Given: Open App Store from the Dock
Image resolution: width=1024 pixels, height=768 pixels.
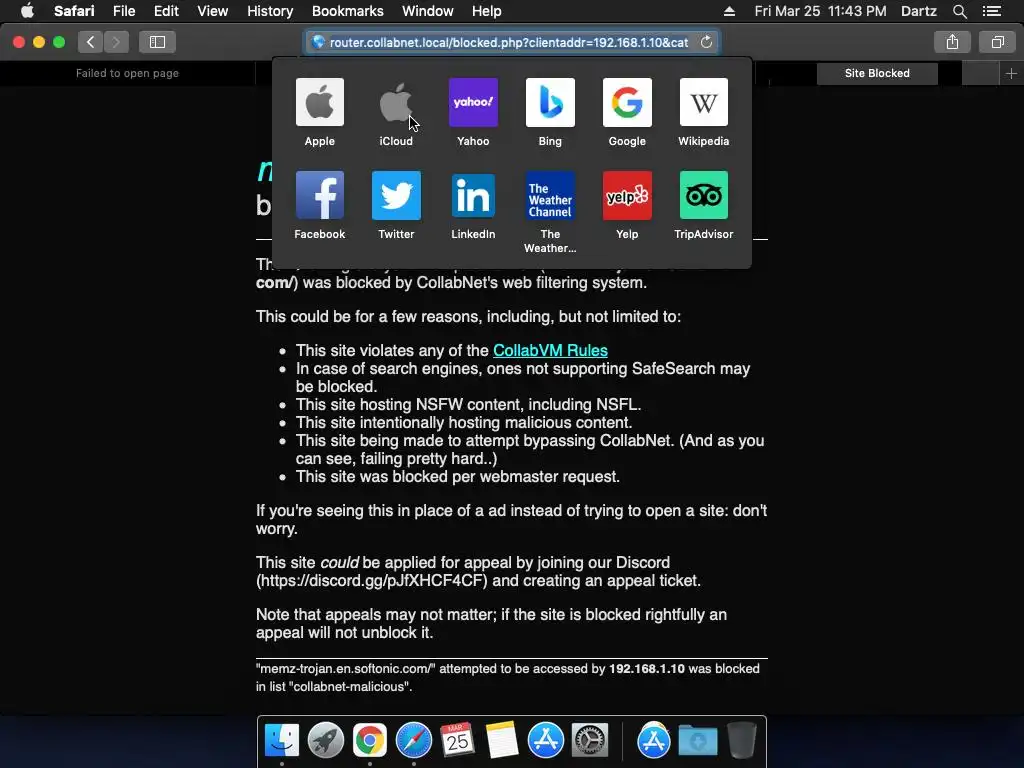Looking at the screenshot, I should [545, 740].
